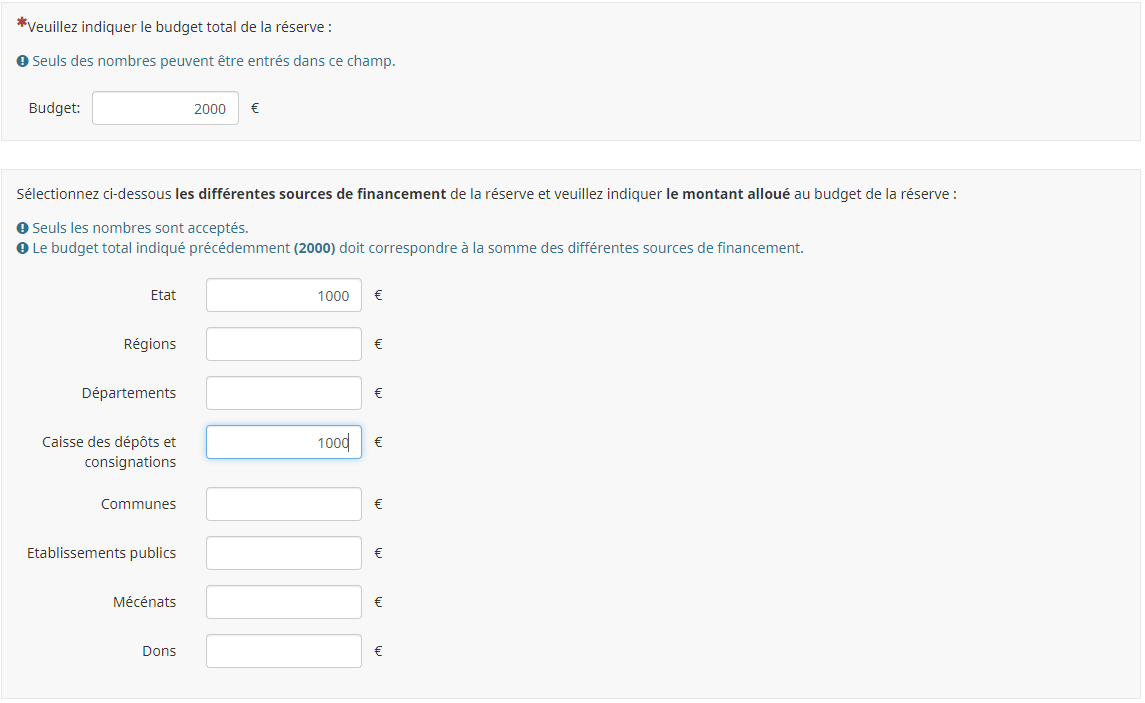Click the Etablissements publics input box

[283, 553]
